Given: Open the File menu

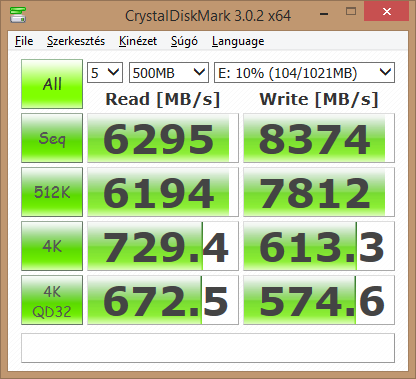Looking at the screenshot, I should pos(24,41).
